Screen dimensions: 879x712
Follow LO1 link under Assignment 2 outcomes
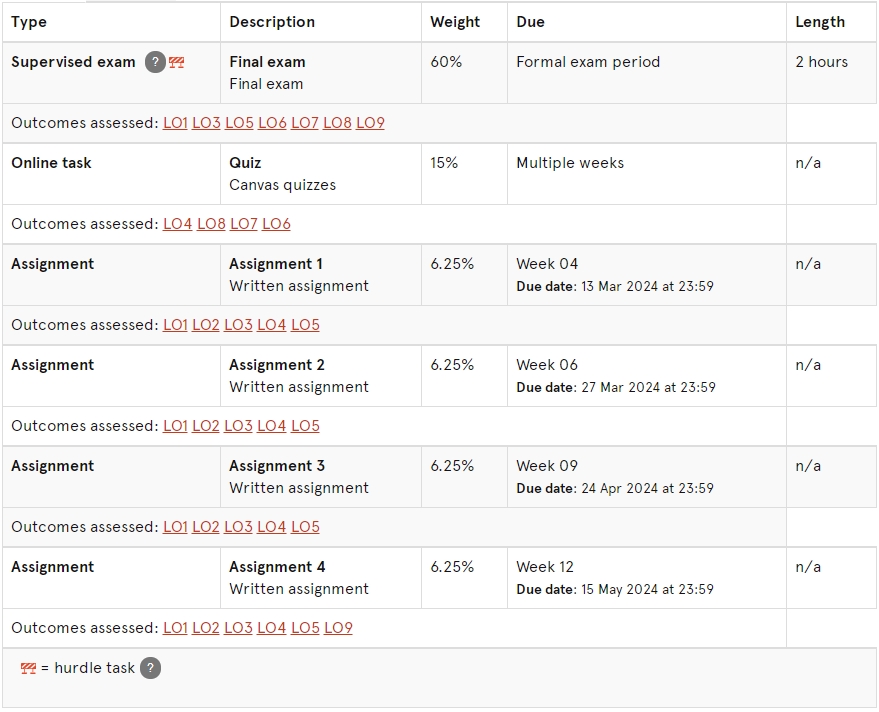pyautogui.click(x=175, y=426)
